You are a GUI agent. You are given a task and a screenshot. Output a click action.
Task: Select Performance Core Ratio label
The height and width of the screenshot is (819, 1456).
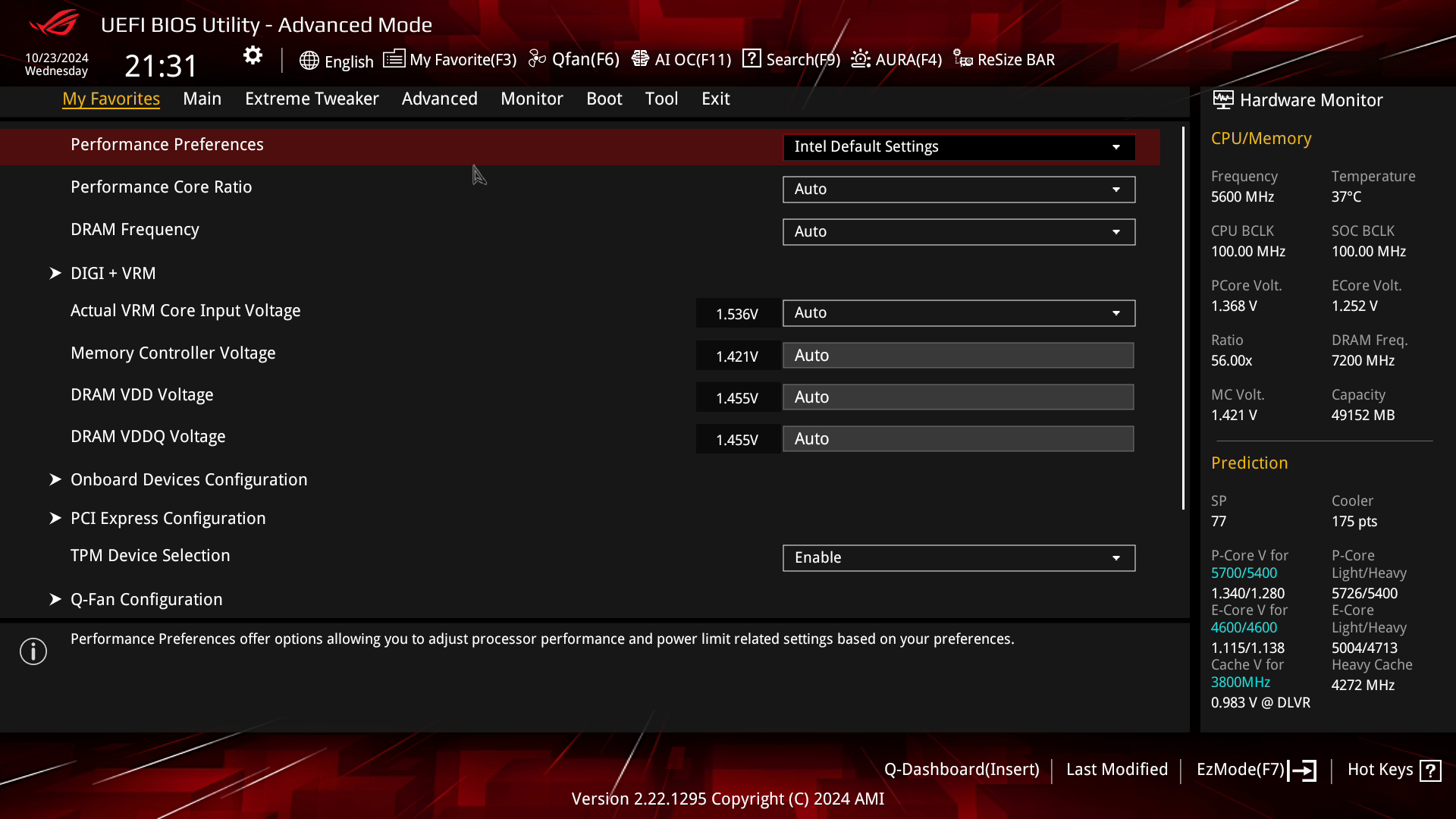coord(161,187)
